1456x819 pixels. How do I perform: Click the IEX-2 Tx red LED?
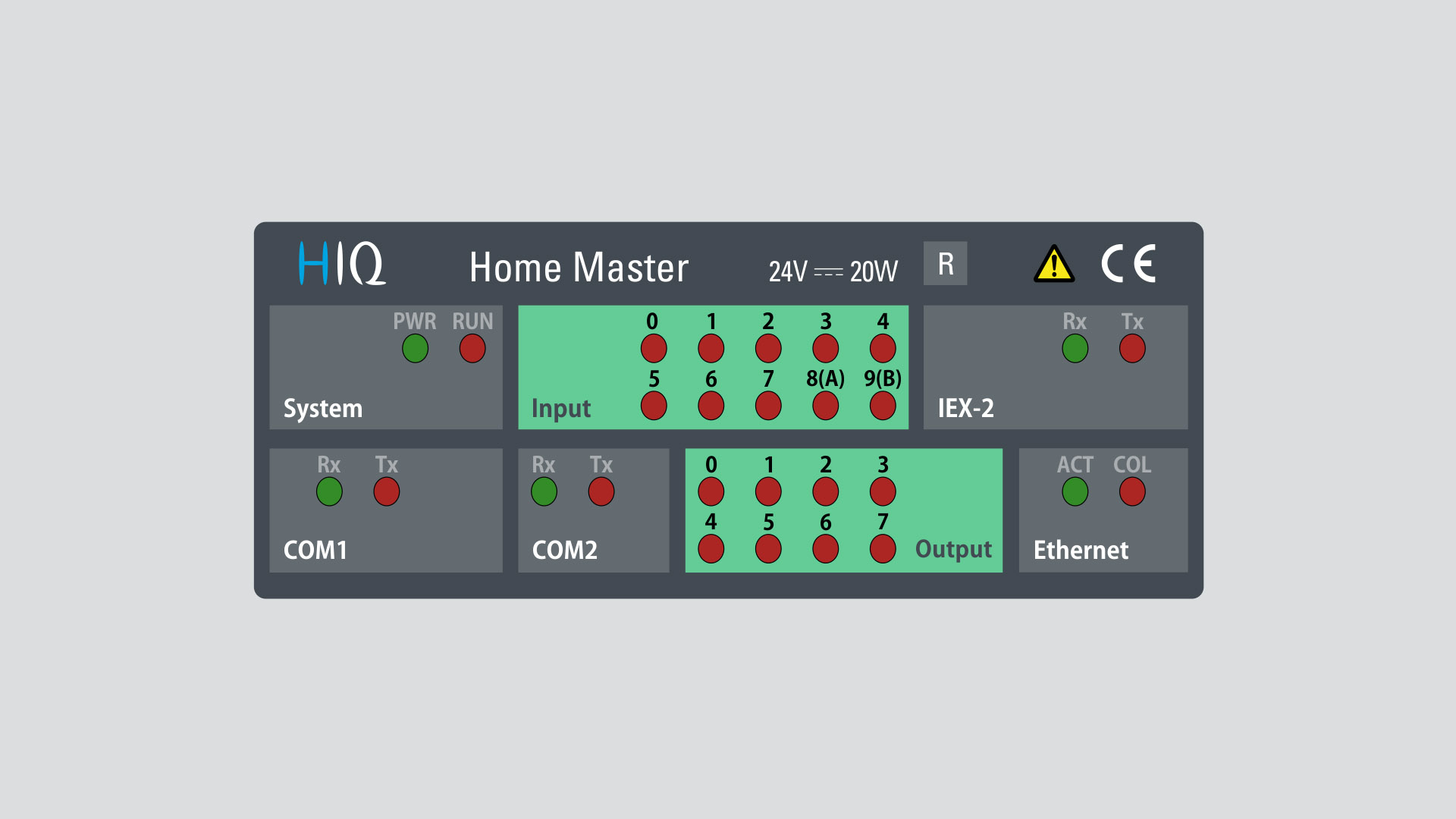[1132, 349]
